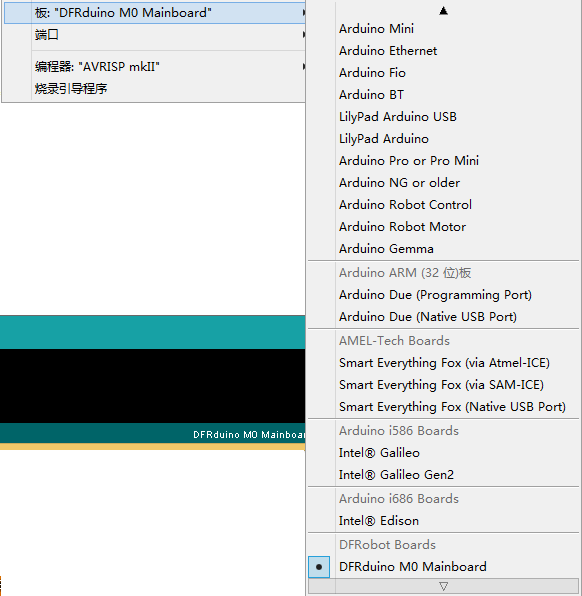Select Arduino Mini board
This screenshot has height=596, width=582.
pos(443,29)
